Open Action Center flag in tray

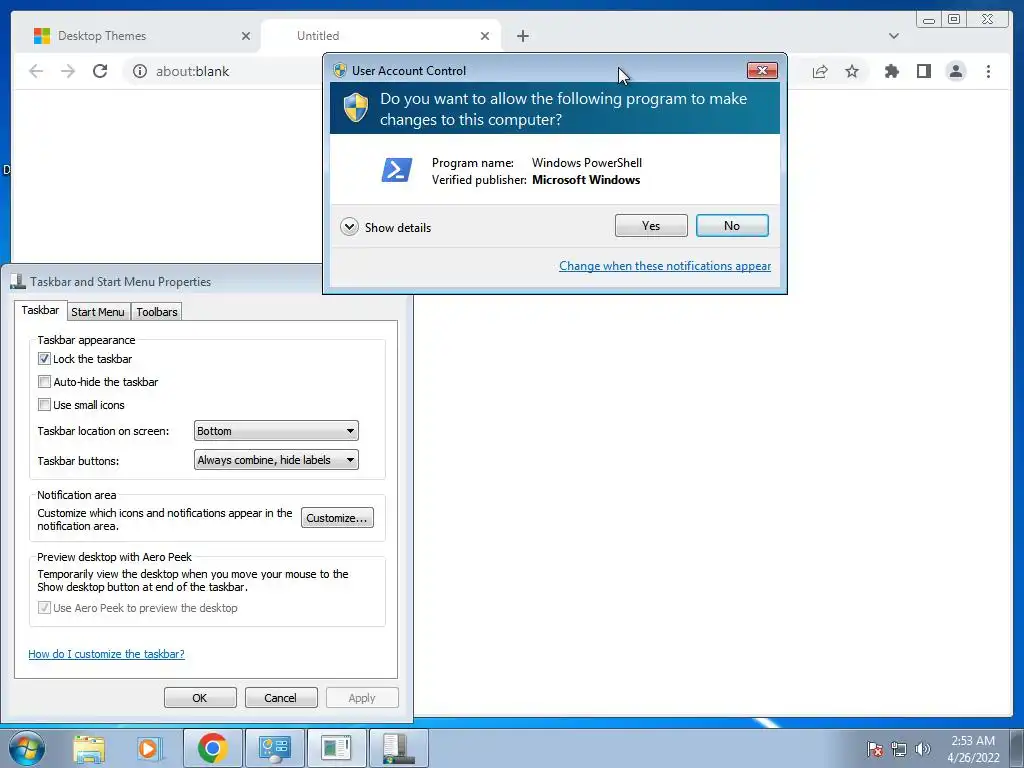[875, 749]
